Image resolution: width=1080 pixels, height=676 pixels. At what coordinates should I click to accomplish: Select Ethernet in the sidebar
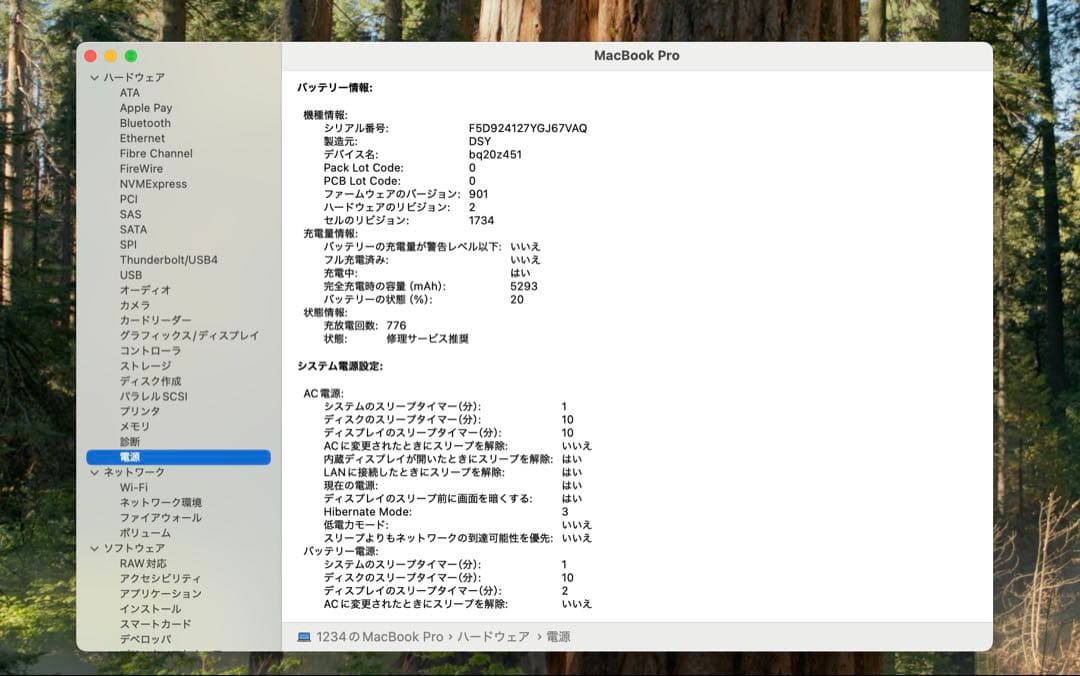point(142,139)
